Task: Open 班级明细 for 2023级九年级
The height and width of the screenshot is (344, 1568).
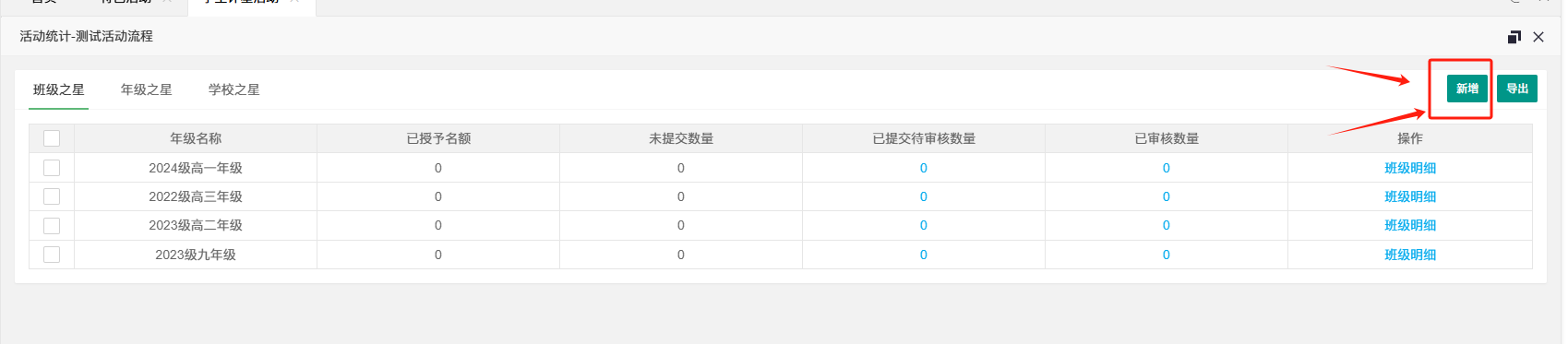Action: tap(1410, 255)
